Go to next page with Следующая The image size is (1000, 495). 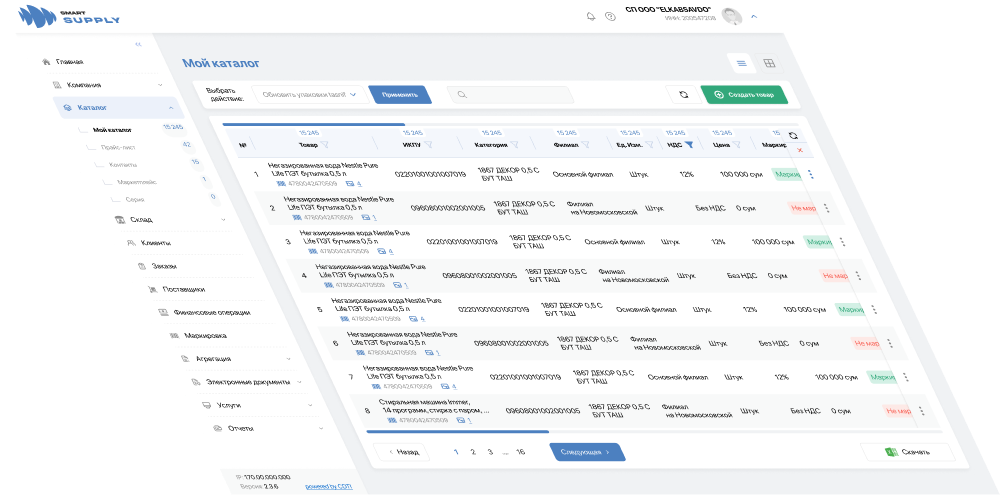tap(587, 452)
